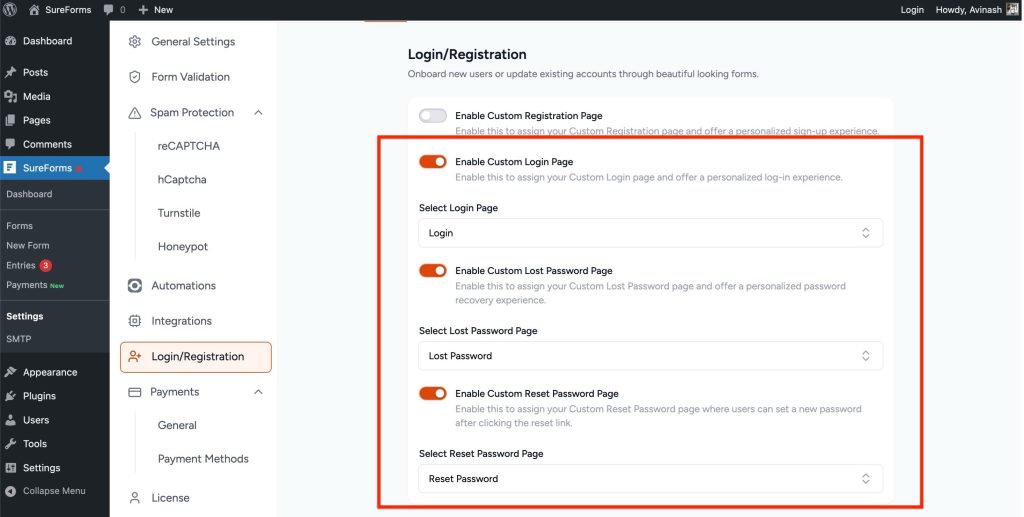
Task: Click the SureForms logo icon in sidebar
Action: [10, 168]
